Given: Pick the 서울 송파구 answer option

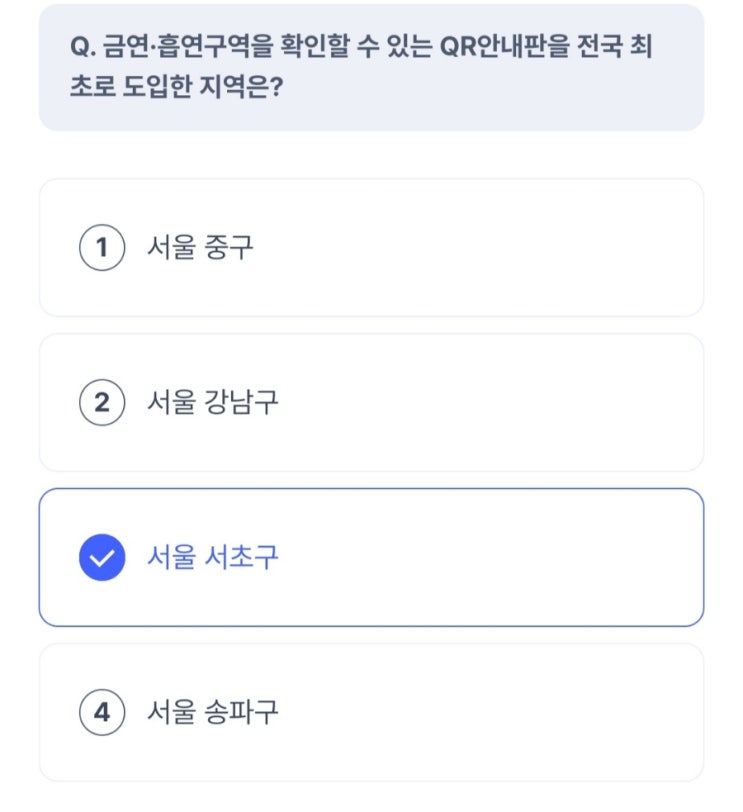Looking at the screenshot, I should tap(370, 712).
